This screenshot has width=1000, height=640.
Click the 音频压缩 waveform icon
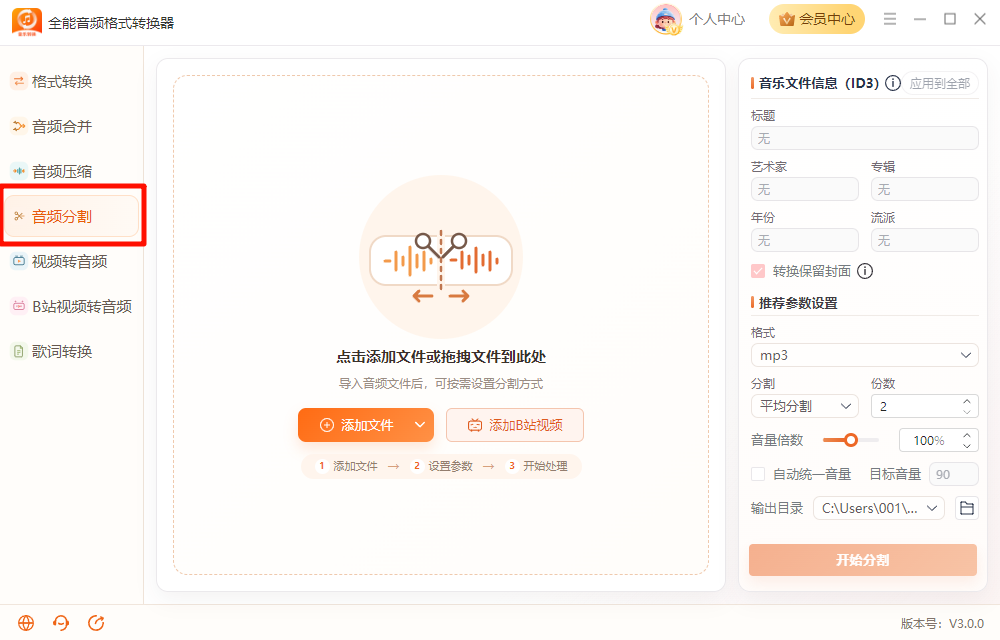pyautogui.click(x=18, y=171)
